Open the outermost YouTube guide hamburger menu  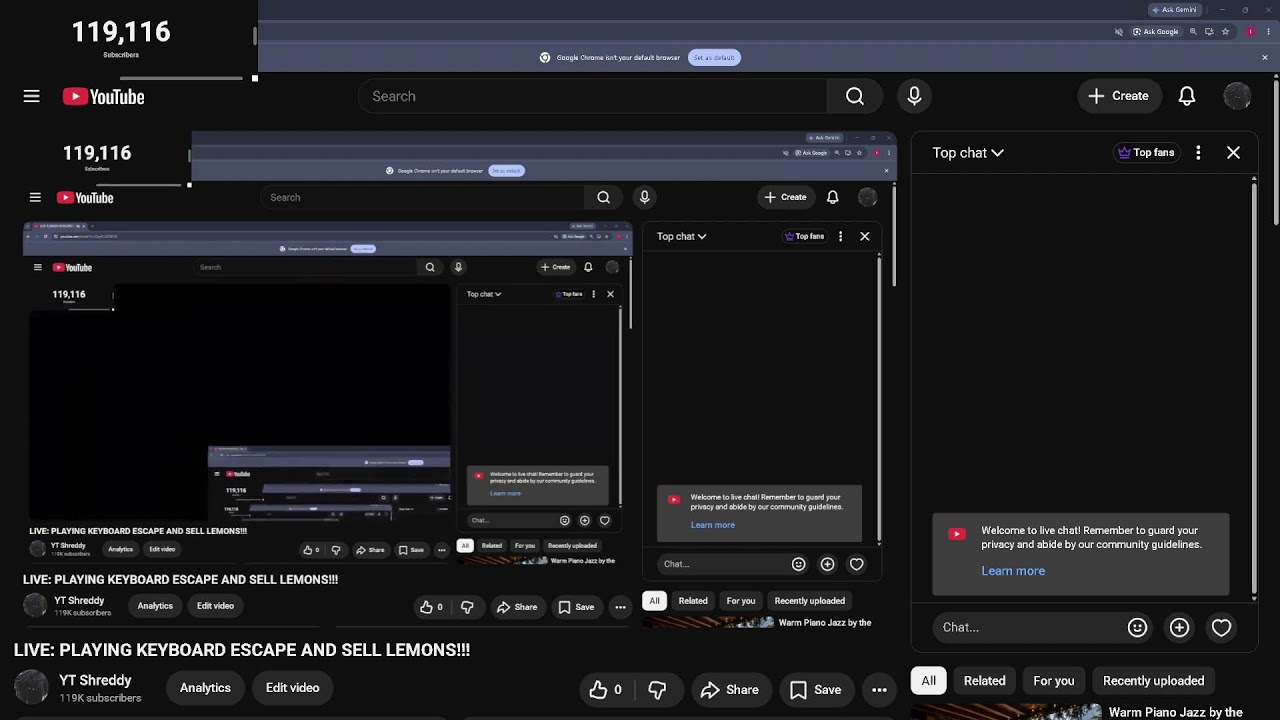point(32,96)
